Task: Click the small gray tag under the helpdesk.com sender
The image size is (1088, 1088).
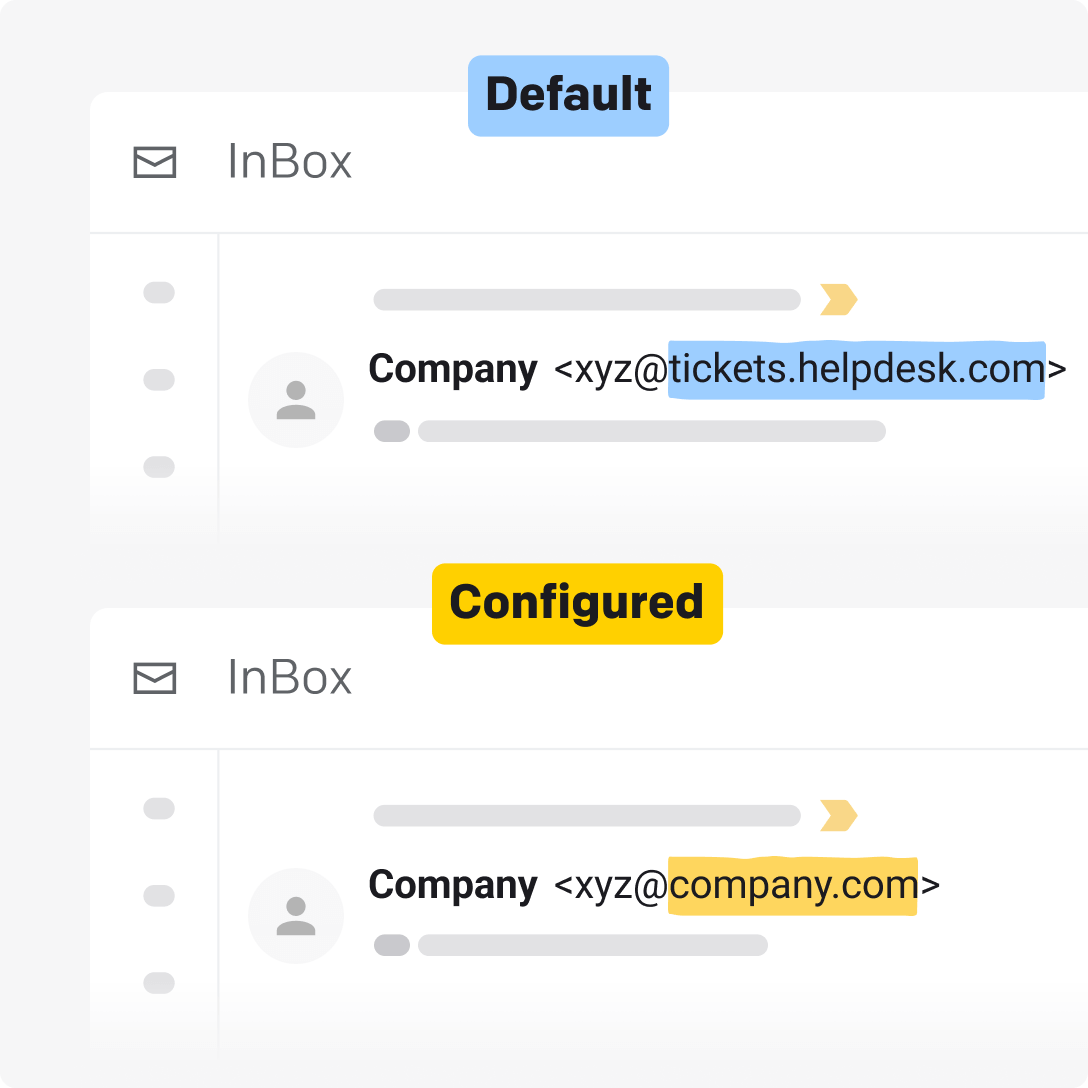Action: pyautogui.click(x=392, y=431)
